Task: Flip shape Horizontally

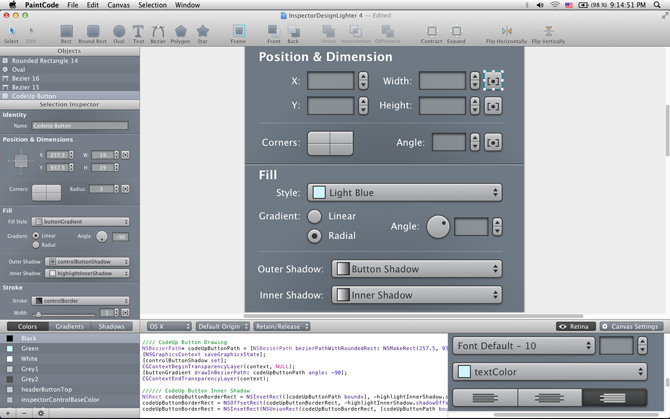Action: point(506,34)
